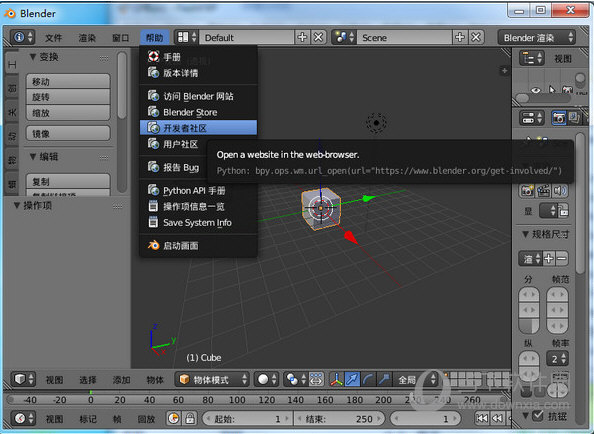The image size is (594, 434).
Task: Click the 旋转 rotate button
Action: (x=68, y=97)
